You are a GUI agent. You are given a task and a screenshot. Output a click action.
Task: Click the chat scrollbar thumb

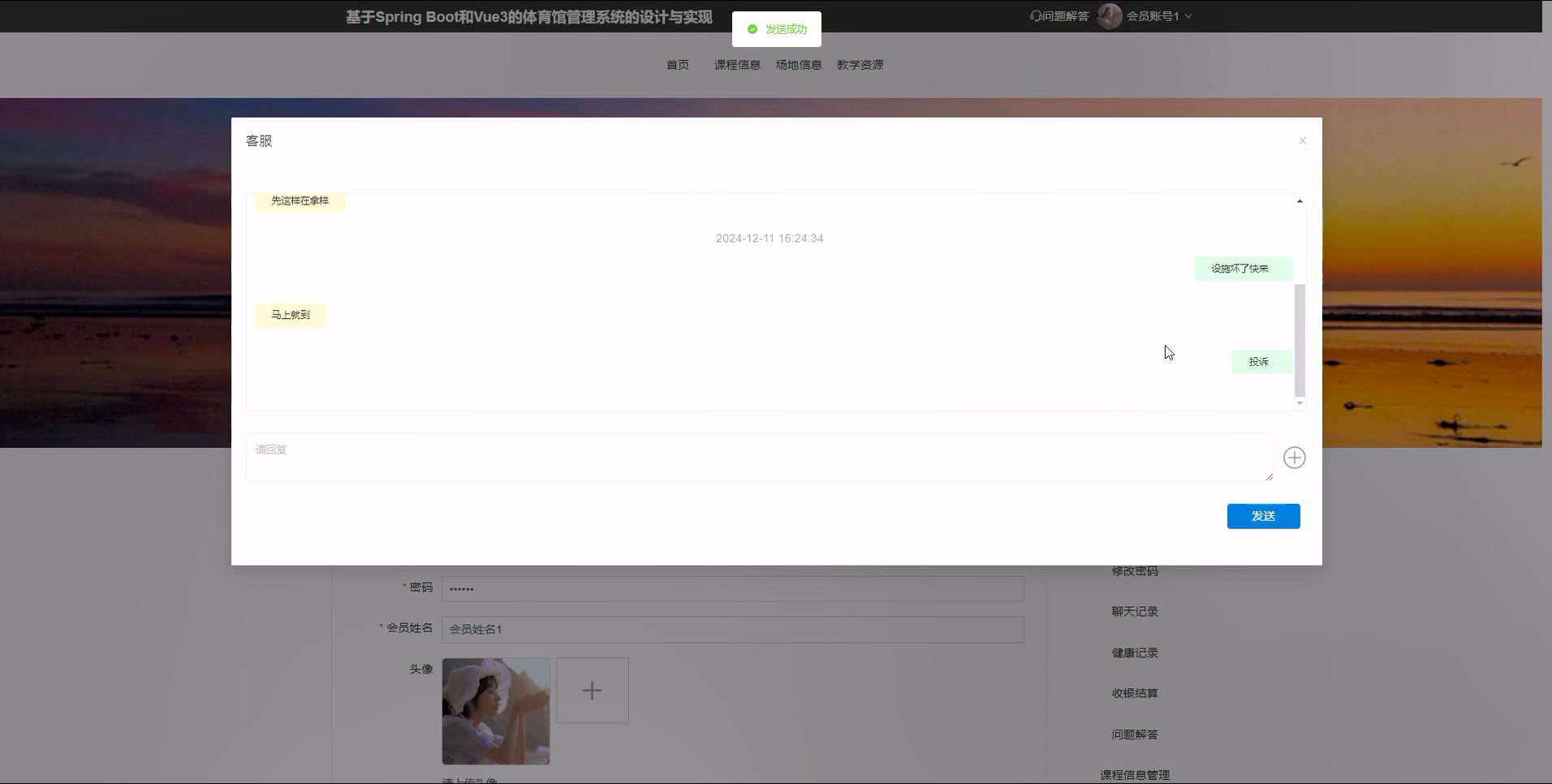(x=1300, y=339)
